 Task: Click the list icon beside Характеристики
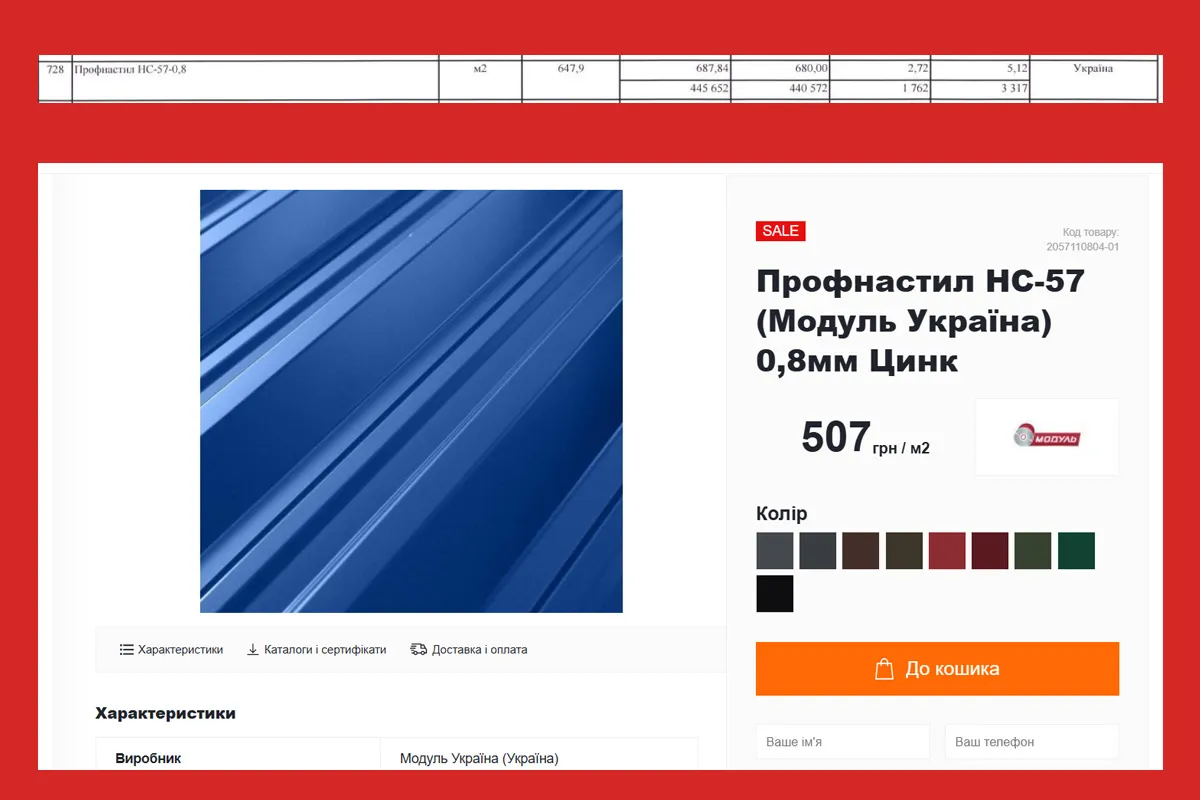click(x=126, y=648)
